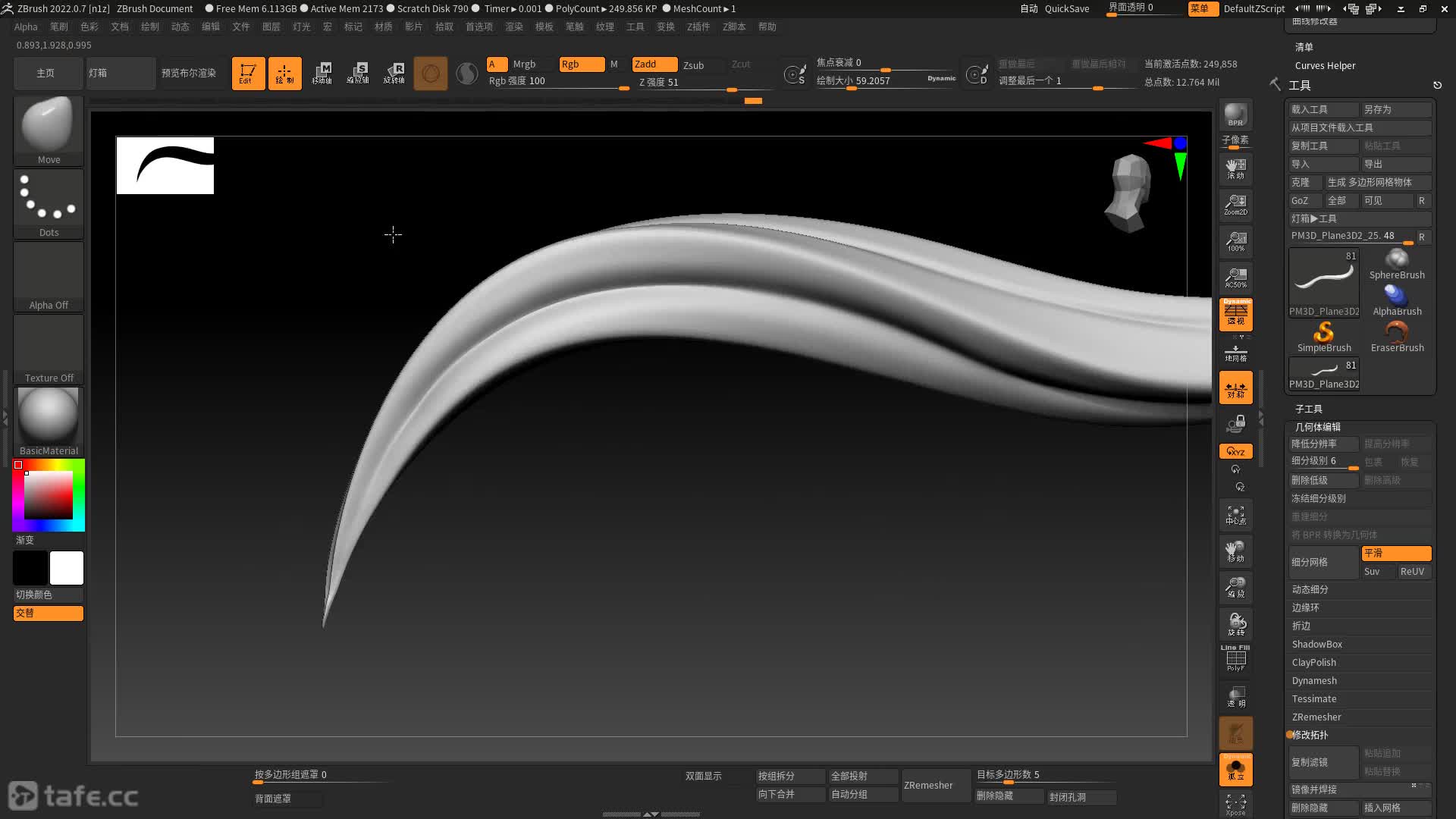Screen dimensions: 1456x819
Task: Click the PM3D_Plane3D2 tool thumbnail
Action: pyautogui.click(x=1323, y=281)
